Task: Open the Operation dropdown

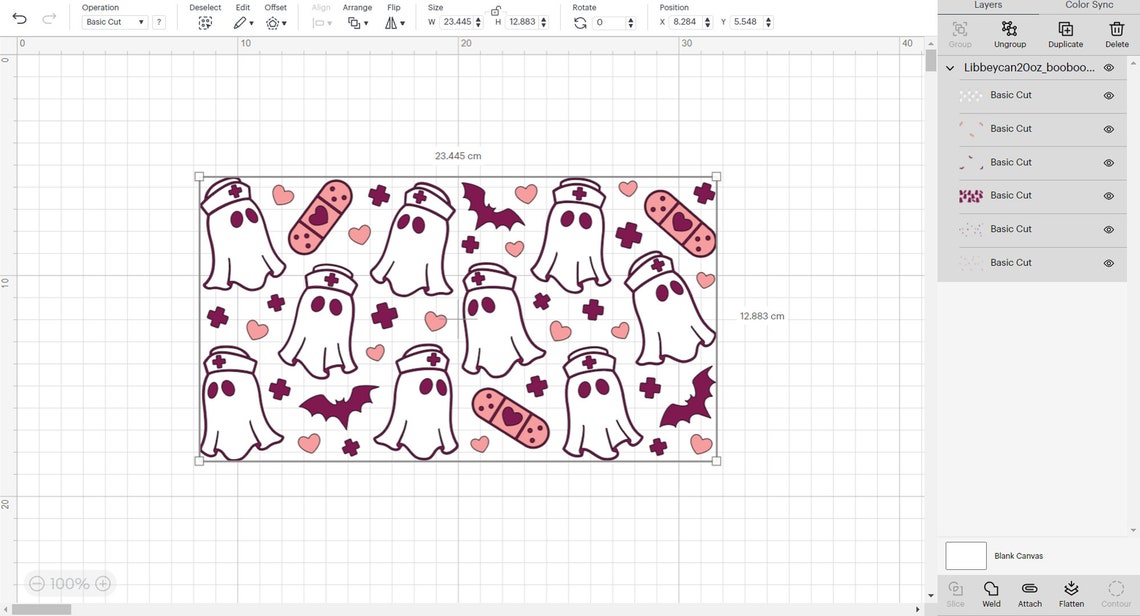Action: [x=113, y=21]
